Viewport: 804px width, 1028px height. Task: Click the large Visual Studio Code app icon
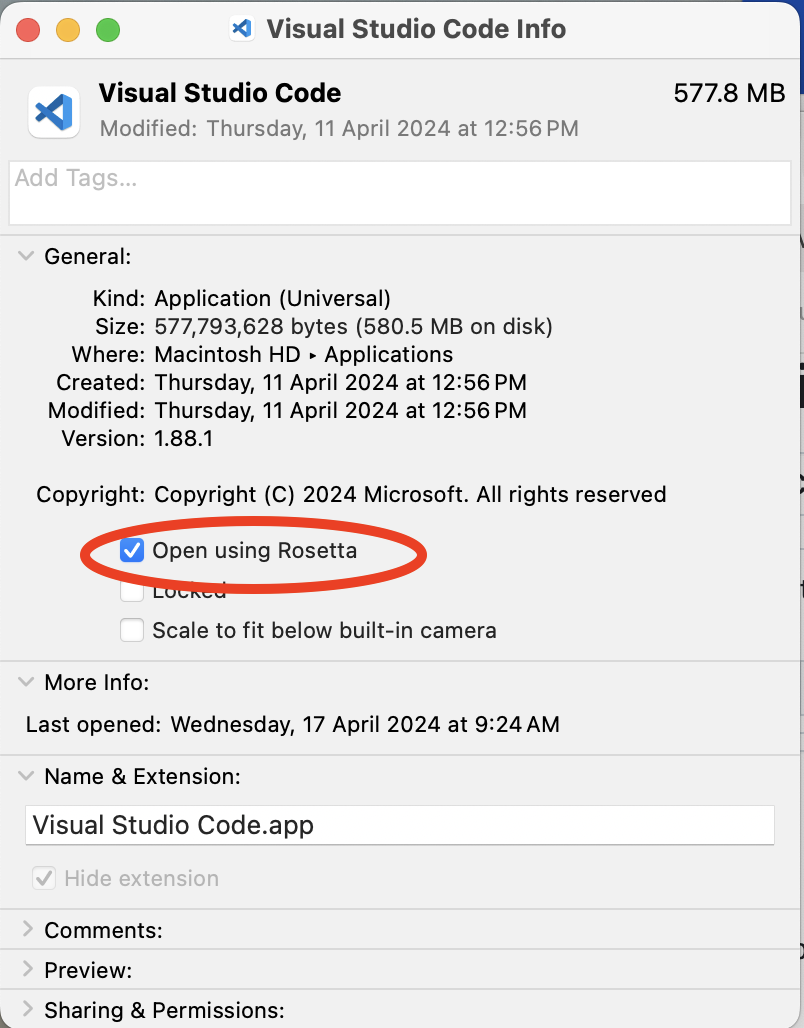point(54,111)
